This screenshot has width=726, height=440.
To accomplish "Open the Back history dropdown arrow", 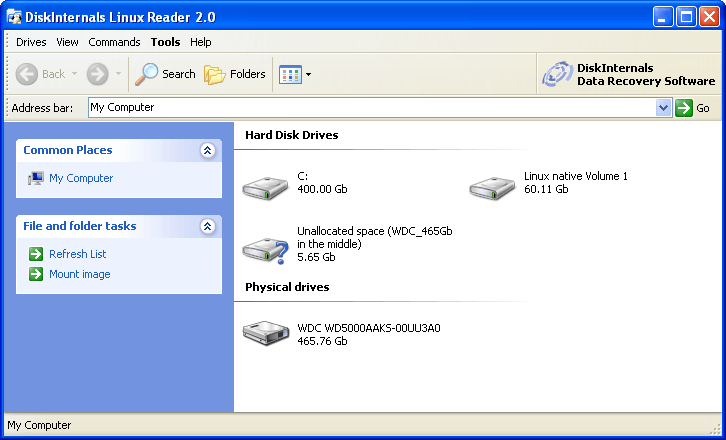I will pyautogui.click(x=74, y=74).
